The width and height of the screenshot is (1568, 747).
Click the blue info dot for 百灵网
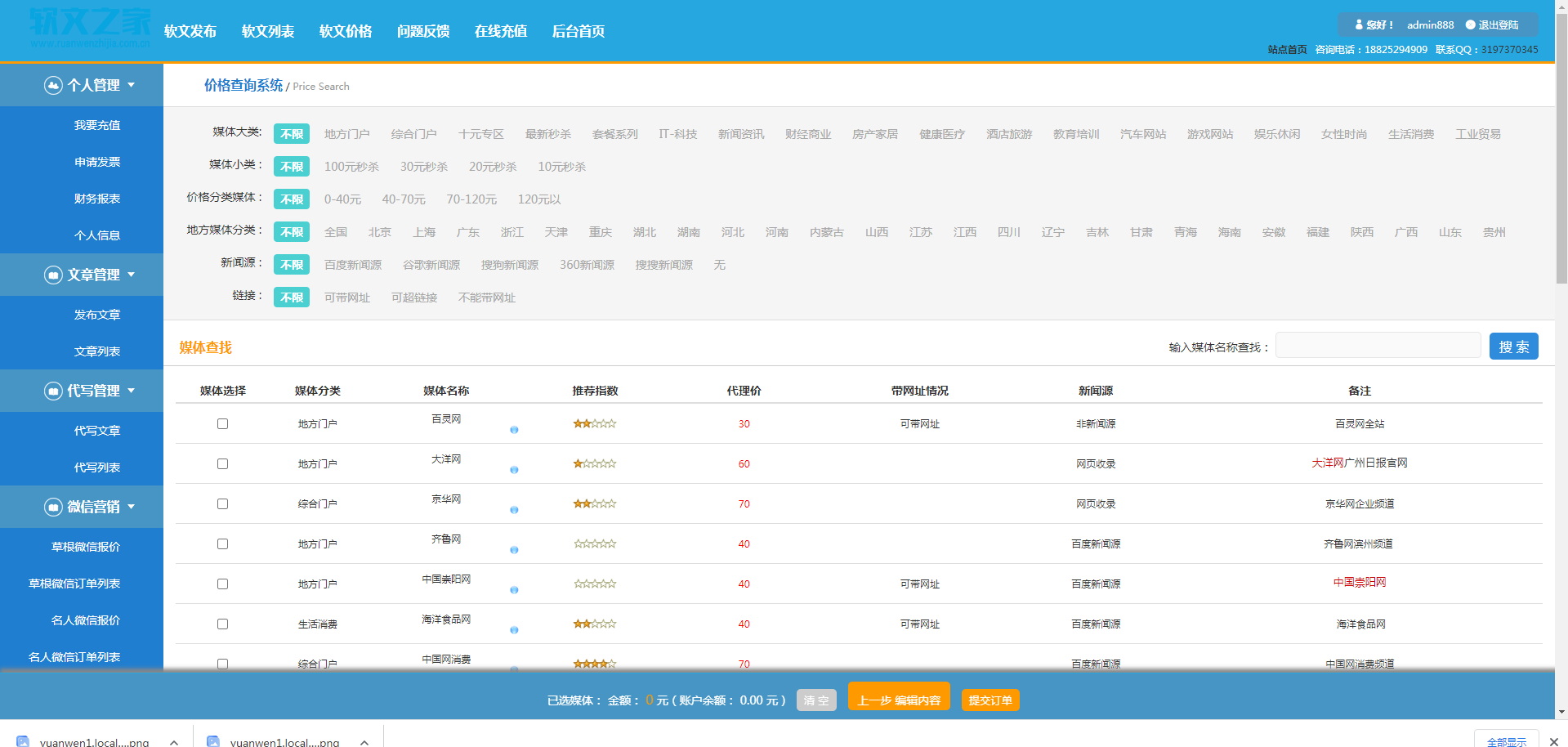tap(514, 430)
